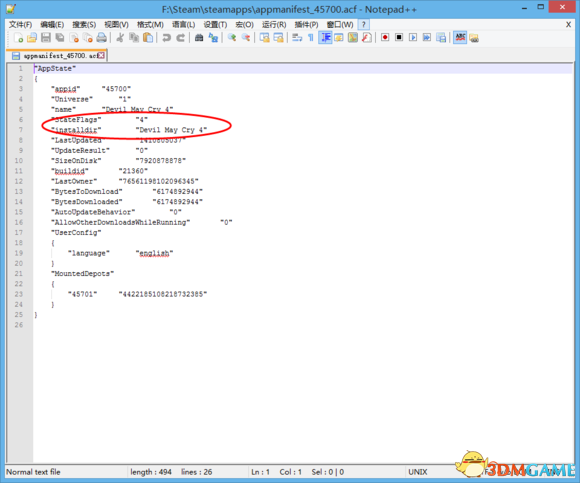The image size is (580, 483).
Task: Click the New file toolbar icon
Action: (18, 38)
